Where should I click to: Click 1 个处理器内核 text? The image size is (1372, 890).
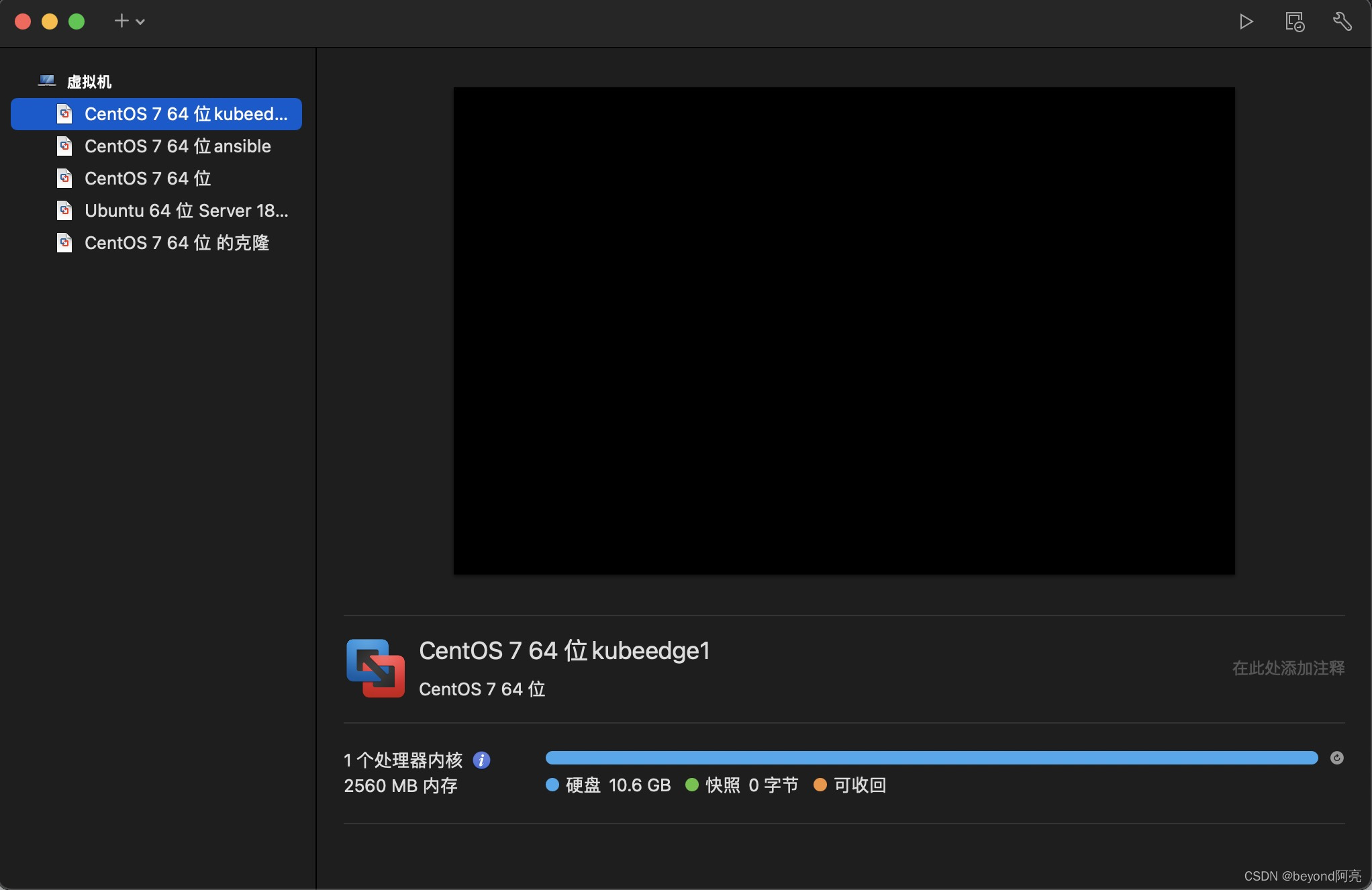[403, 760]
